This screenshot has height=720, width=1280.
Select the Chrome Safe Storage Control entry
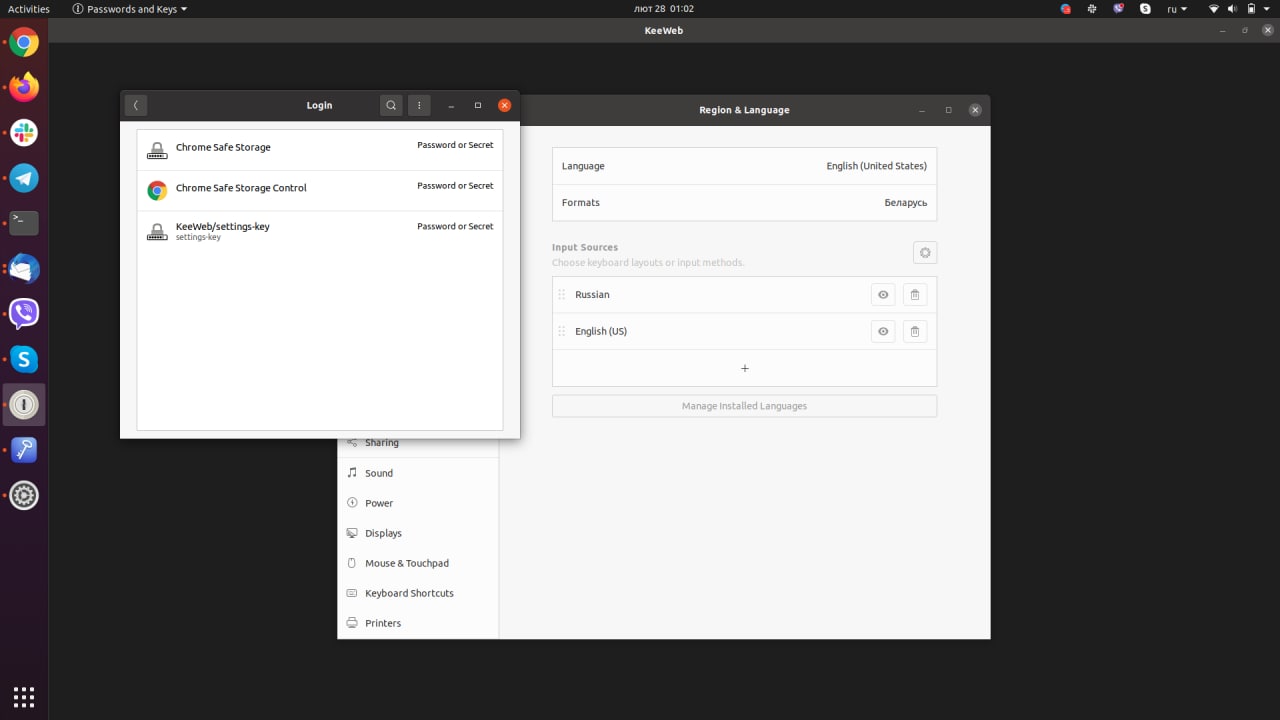320,190
